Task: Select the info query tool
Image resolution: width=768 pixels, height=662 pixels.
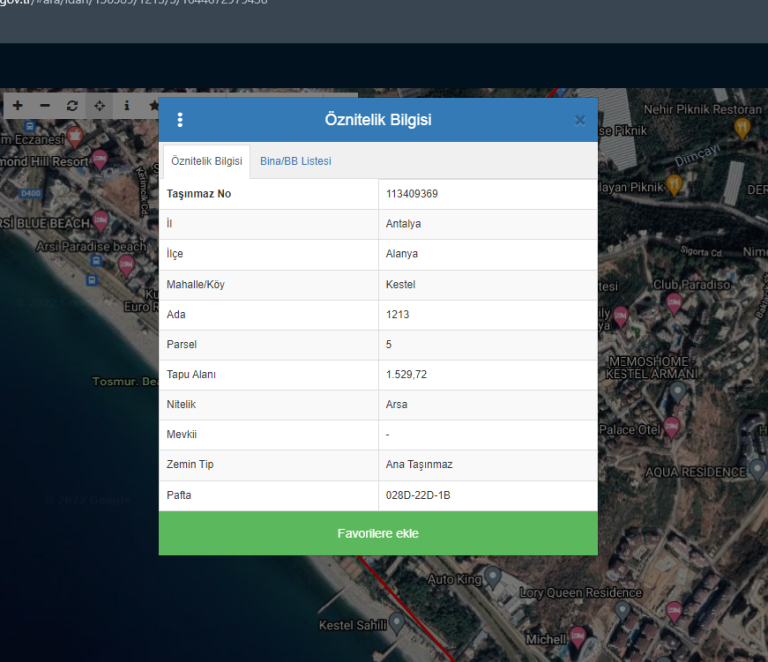Action: tap(126, 105)
